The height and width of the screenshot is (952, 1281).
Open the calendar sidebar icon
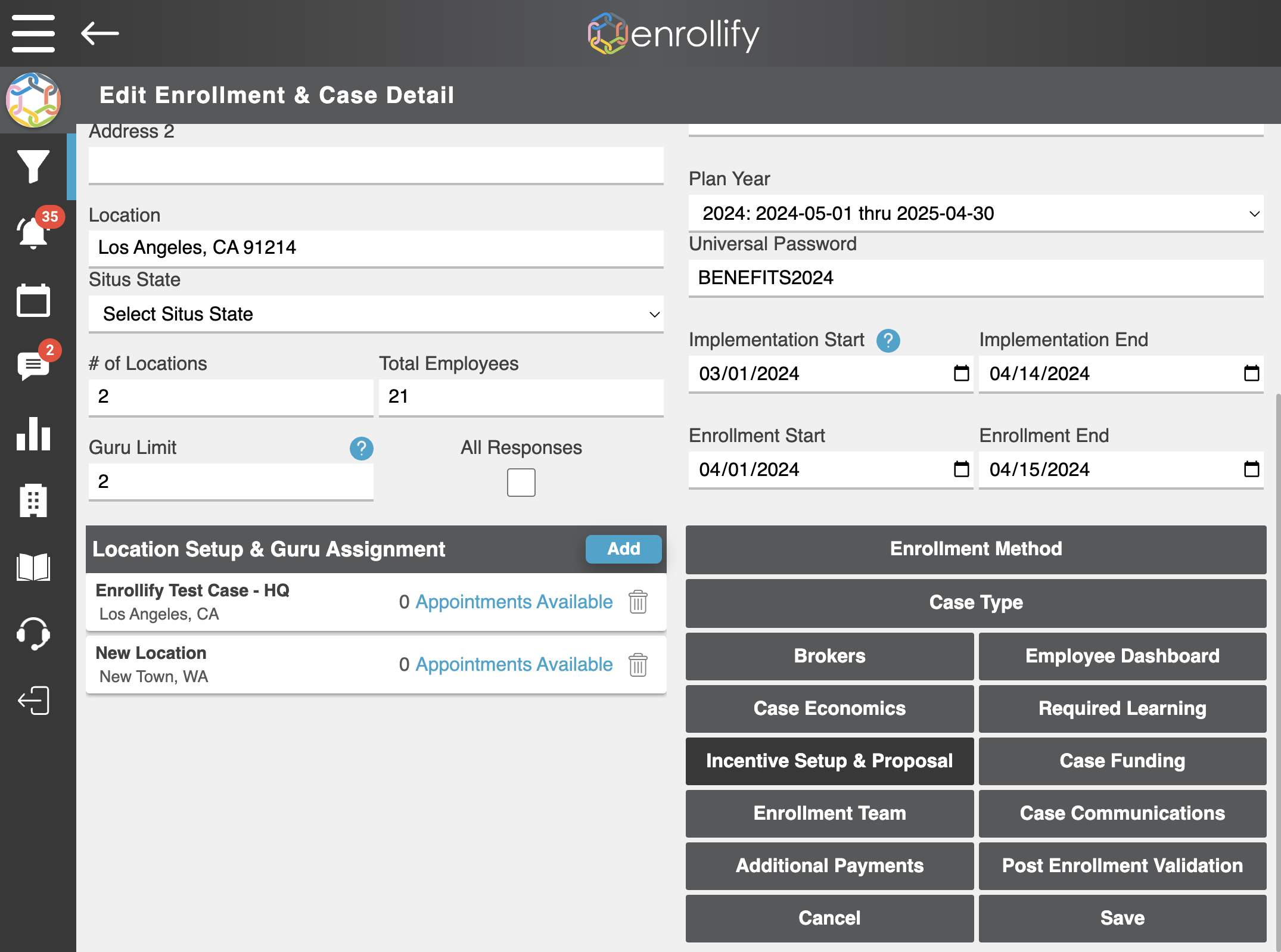pos(33,300)
